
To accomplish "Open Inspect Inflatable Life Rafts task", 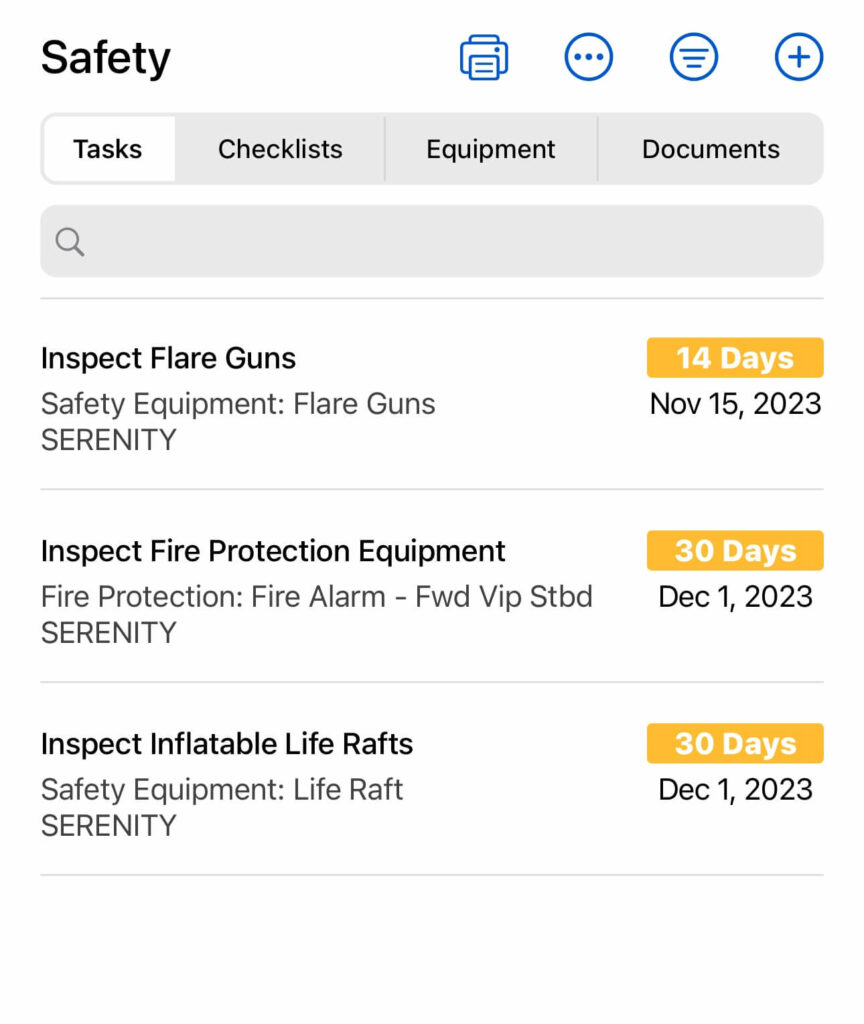I will (227, 744).
